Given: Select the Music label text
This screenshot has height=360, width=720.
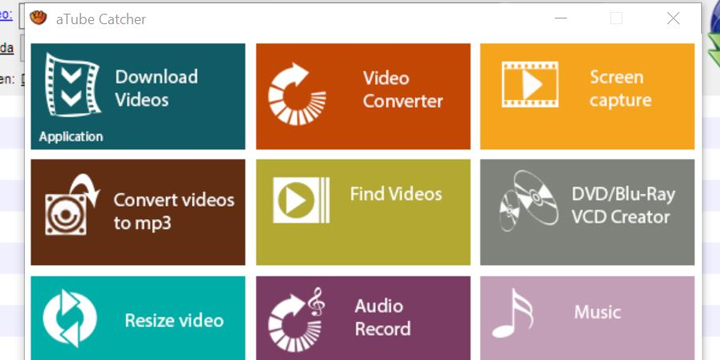Looking at the screenshot, I should coord(597,312).
